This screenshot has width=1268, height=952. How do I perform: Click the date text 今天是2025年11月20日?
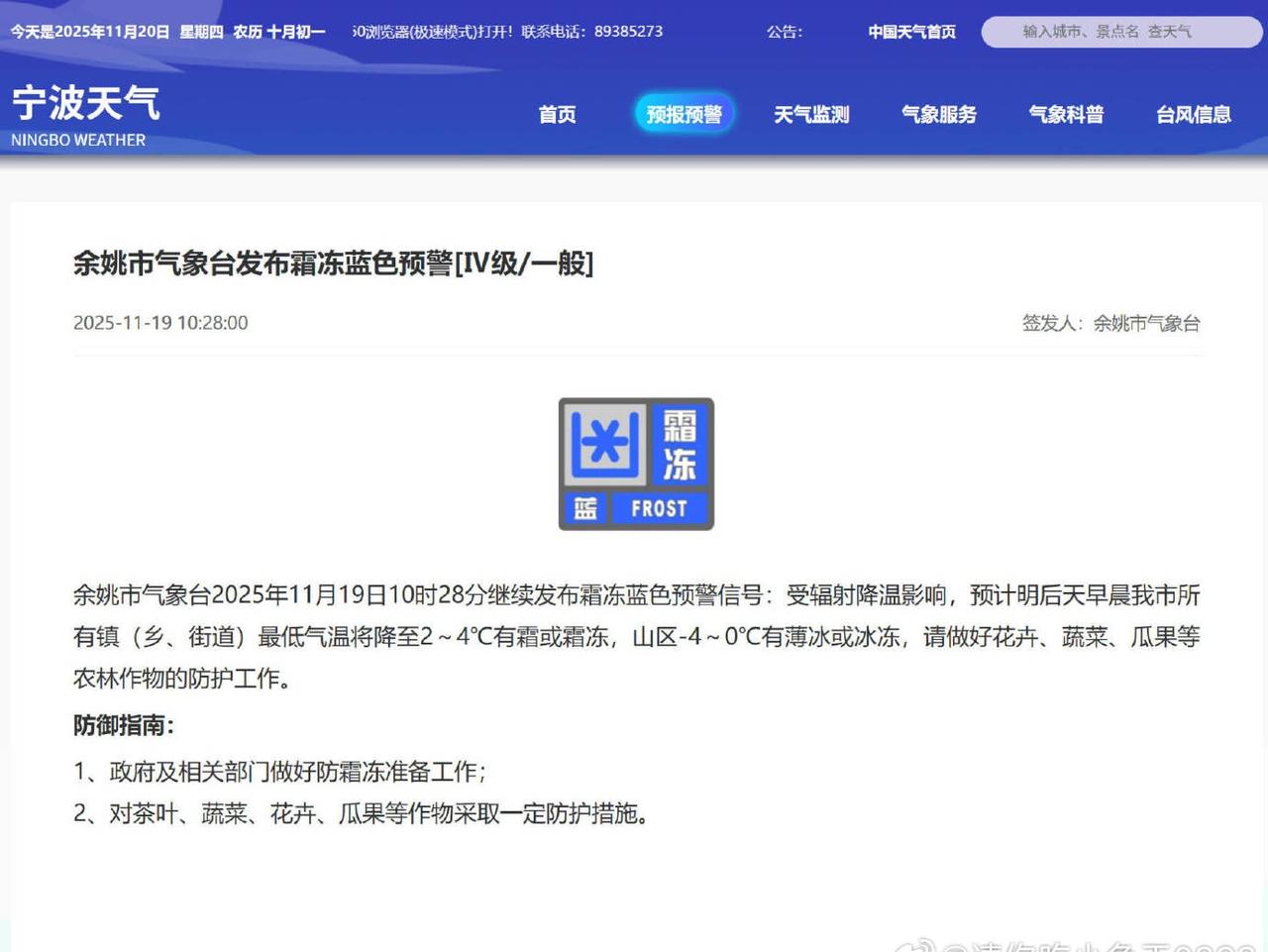coord(90,32)
